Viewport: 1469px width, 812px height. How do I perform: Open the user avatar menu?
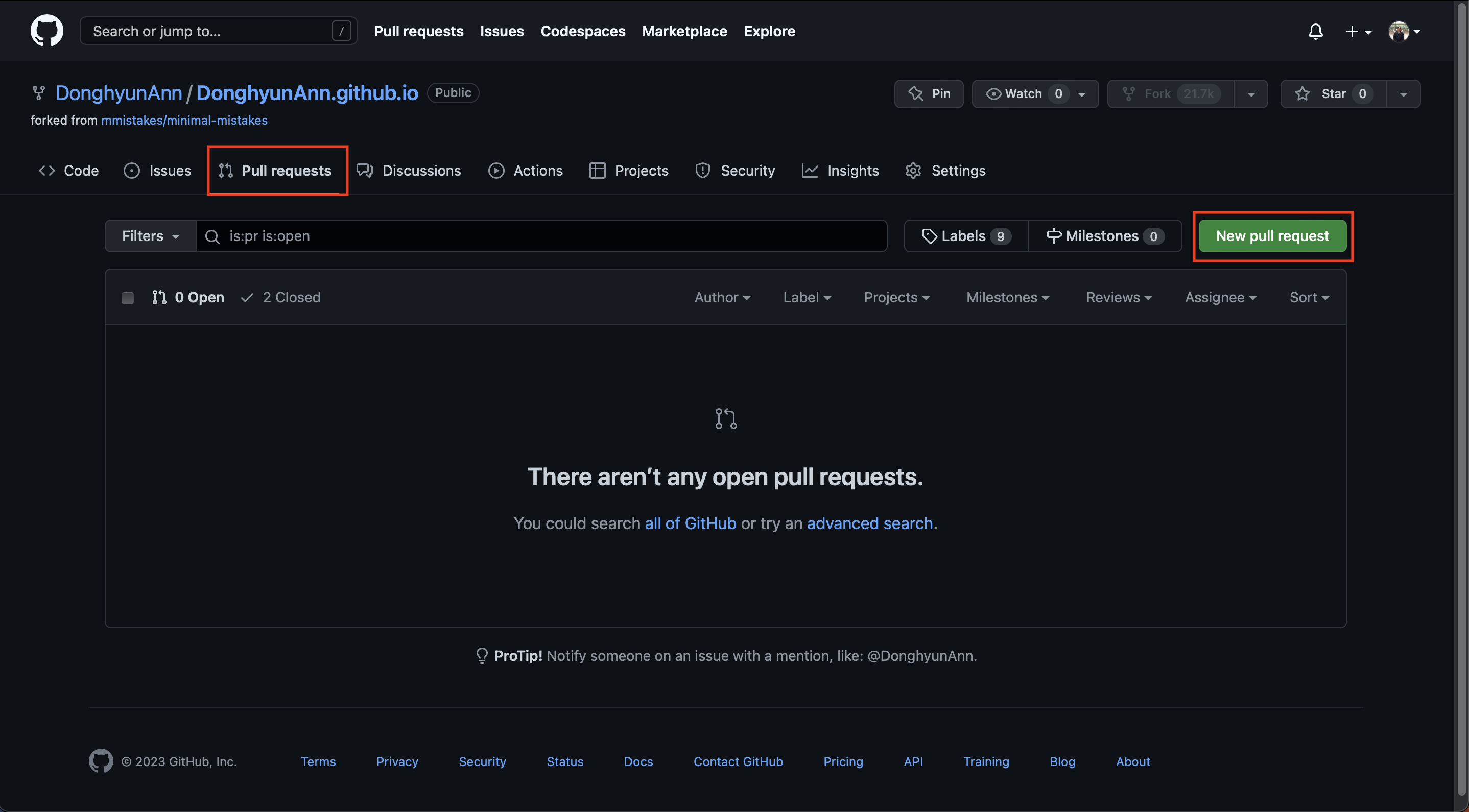tap(1404, 31)
